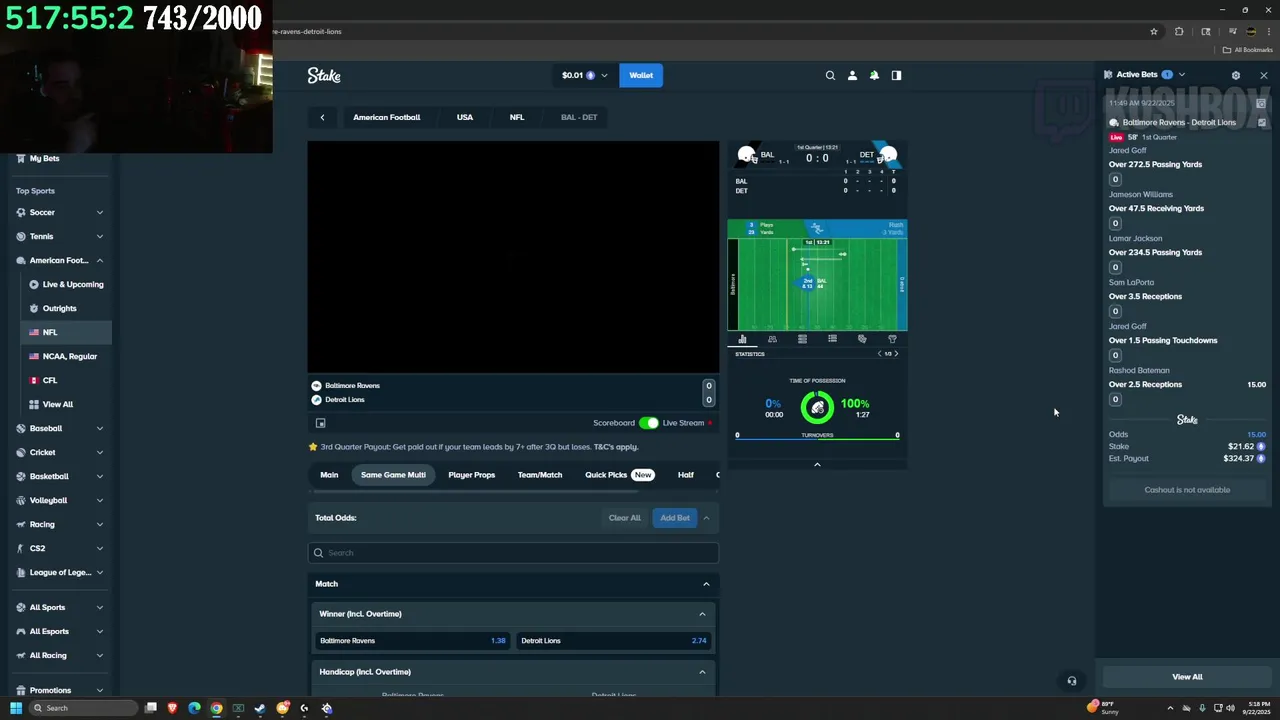The image size is (1280, 720).
Task: Open the picture-in-picture icon below the stream
Action: pos(321,423)
